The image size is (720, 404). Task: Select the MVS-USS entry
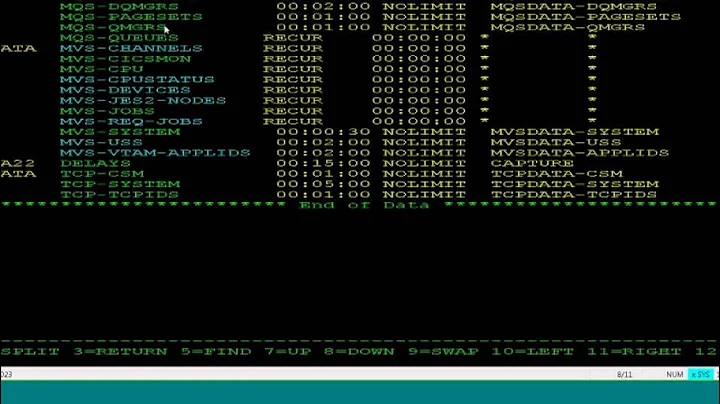tap(101, 142)
